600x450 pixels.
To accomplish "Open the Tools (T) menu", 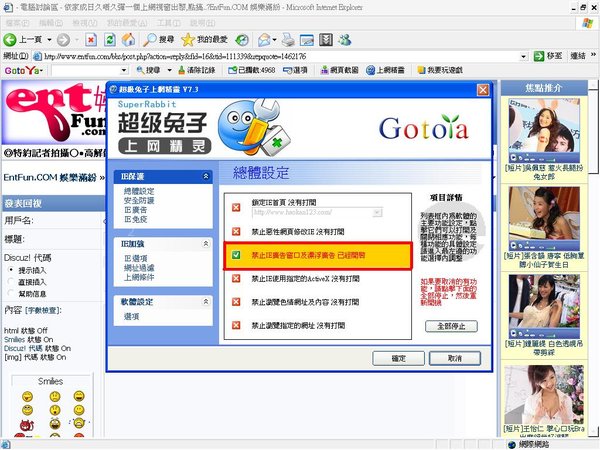I will pos(169,23).
